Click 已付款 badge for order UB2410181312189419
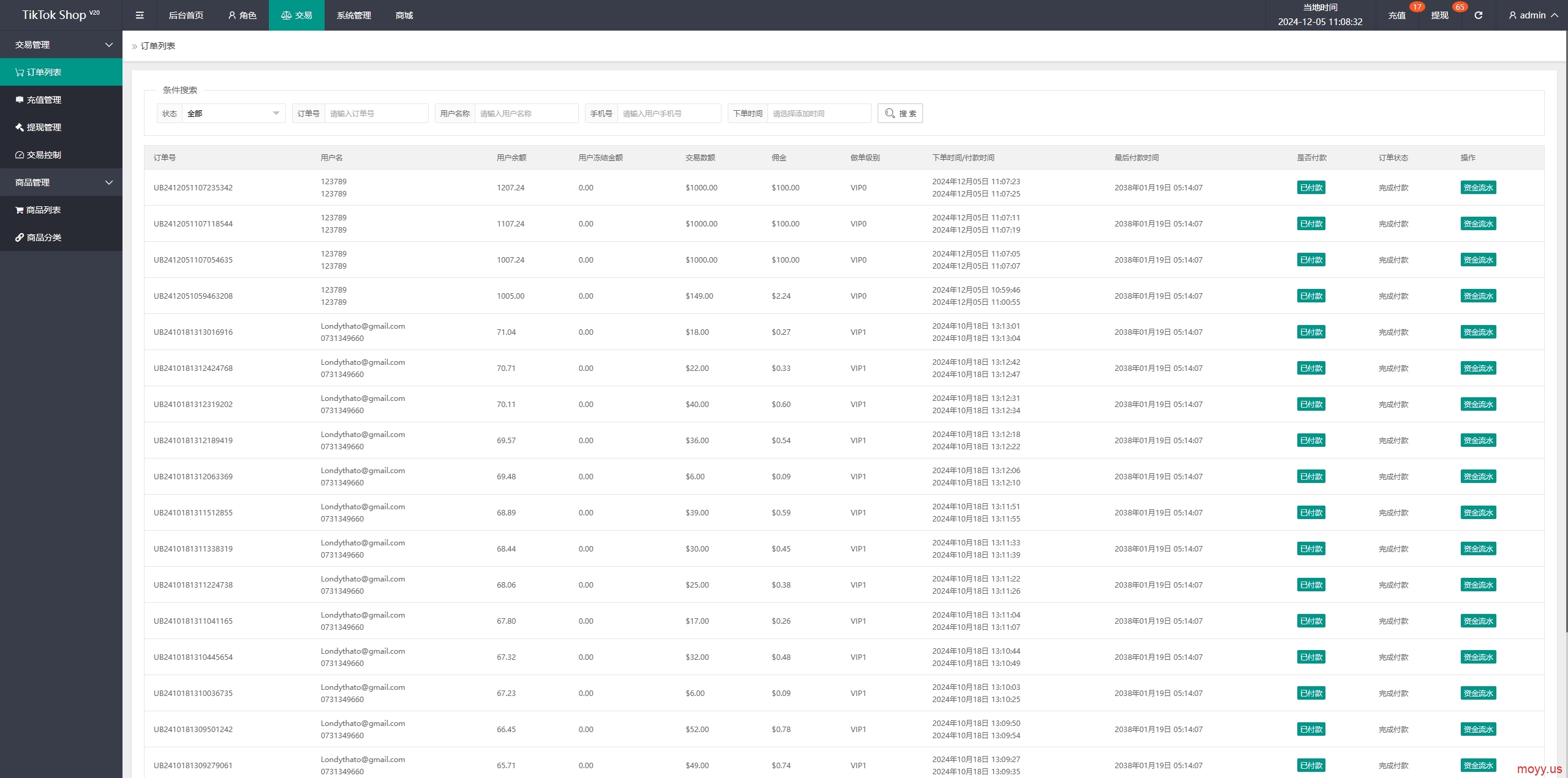 pyautogui.click(x=1311, y=441)
